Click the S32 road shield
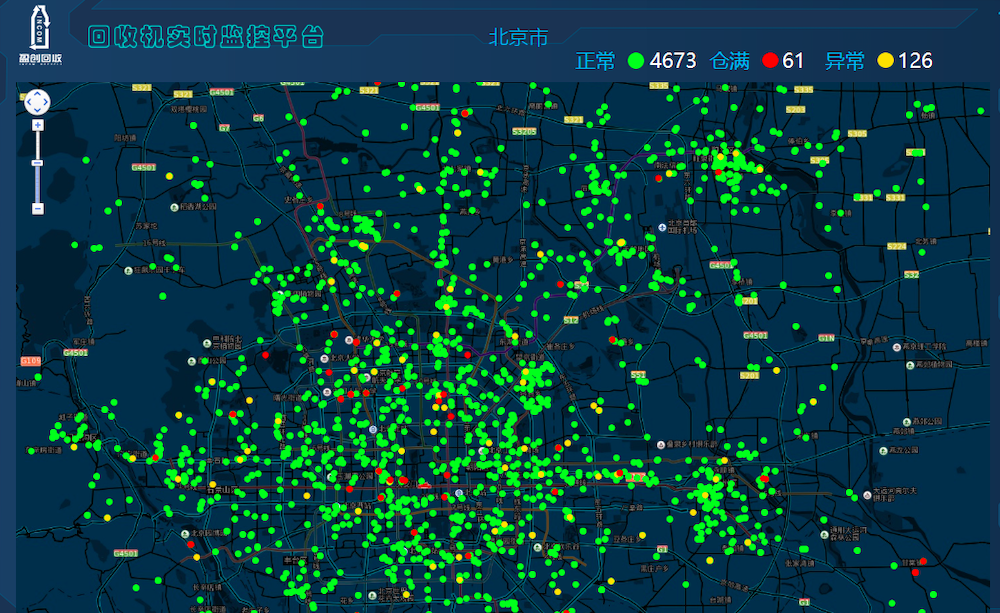Image resolution: width=1000 pixels, height=613 pixels. pyautogui.click(x=911, y=275)
